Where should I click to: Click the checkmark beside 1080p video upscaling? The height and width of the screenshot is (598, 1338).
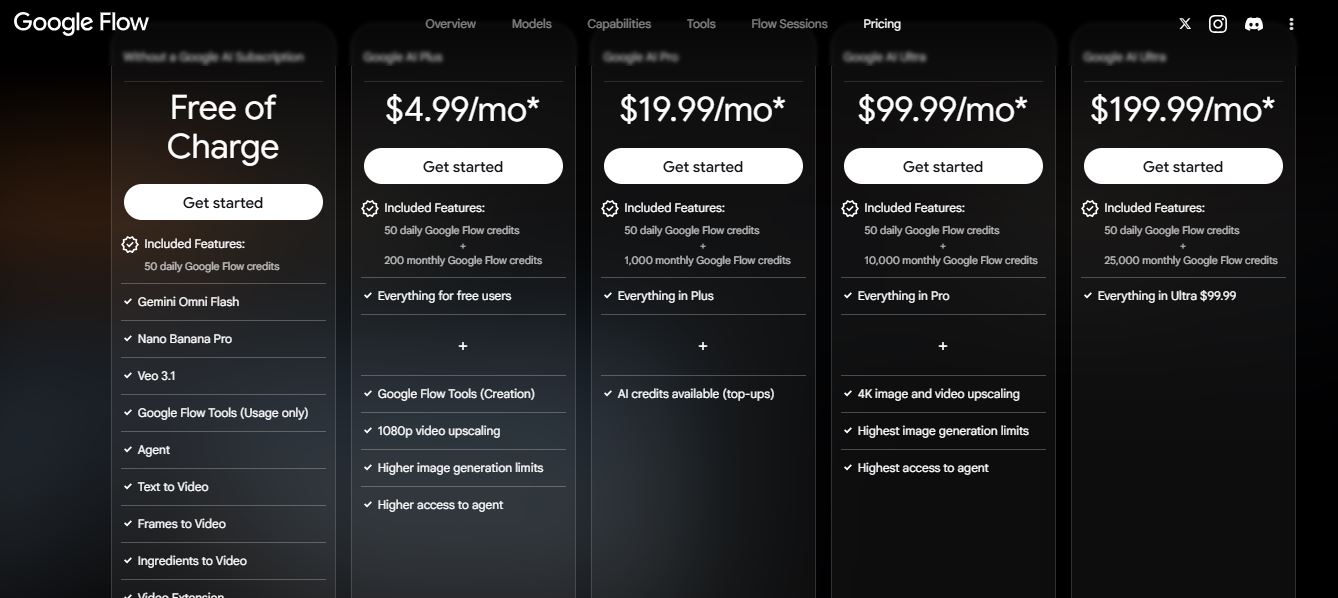tap(368, 431)
